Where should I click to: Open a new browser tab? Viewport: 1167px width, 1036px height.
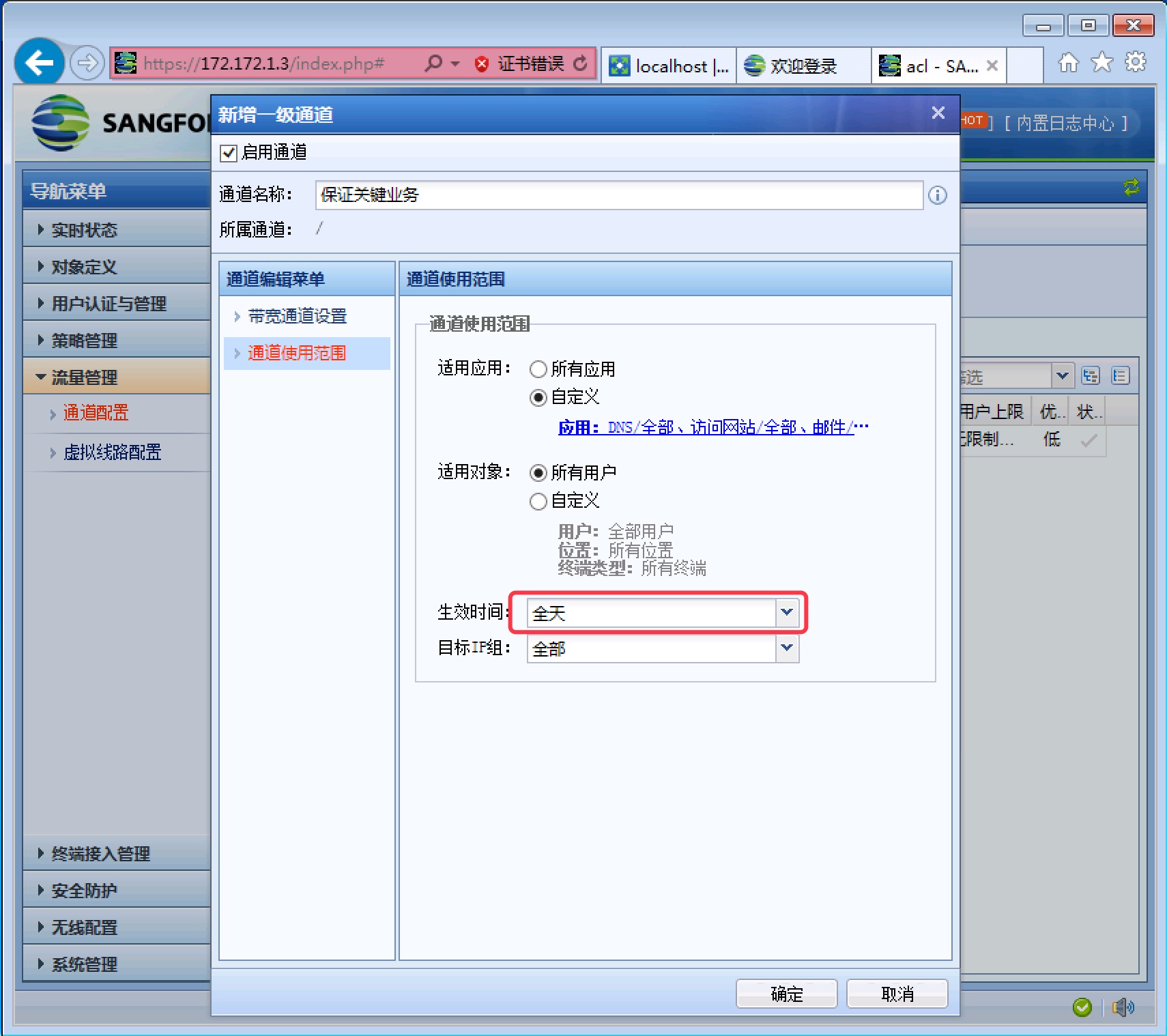coord(1025,66)
